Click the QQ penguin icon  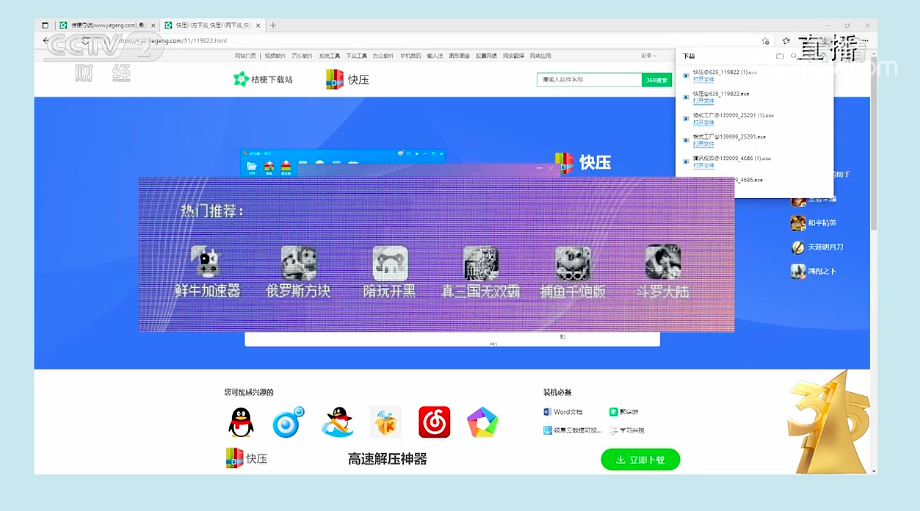coord(240,423)
